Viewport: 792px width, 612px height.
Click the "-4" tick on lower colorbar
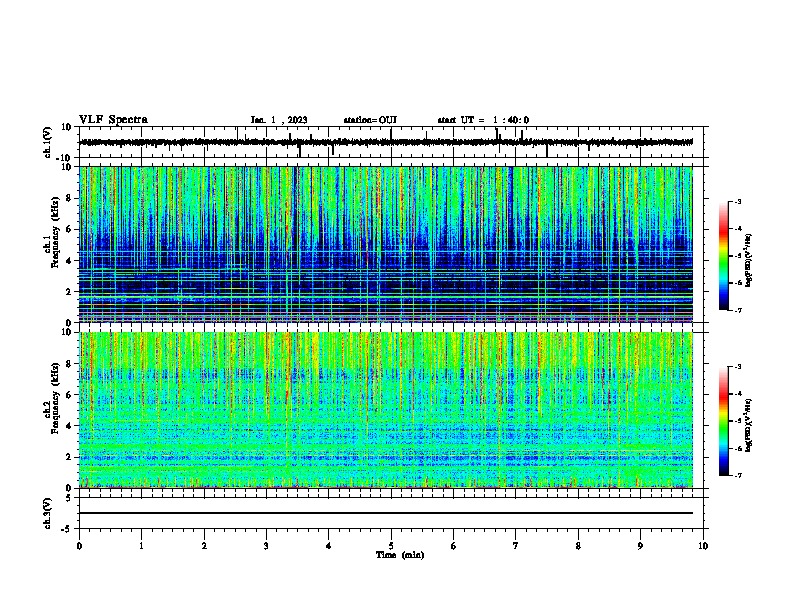pyautogui.click(x=737, y=394)
